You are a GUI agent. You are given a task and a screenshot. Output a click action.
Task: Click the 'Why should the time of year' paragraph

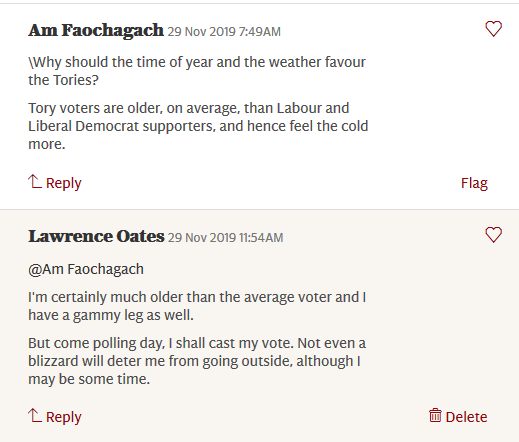(197, 71)
